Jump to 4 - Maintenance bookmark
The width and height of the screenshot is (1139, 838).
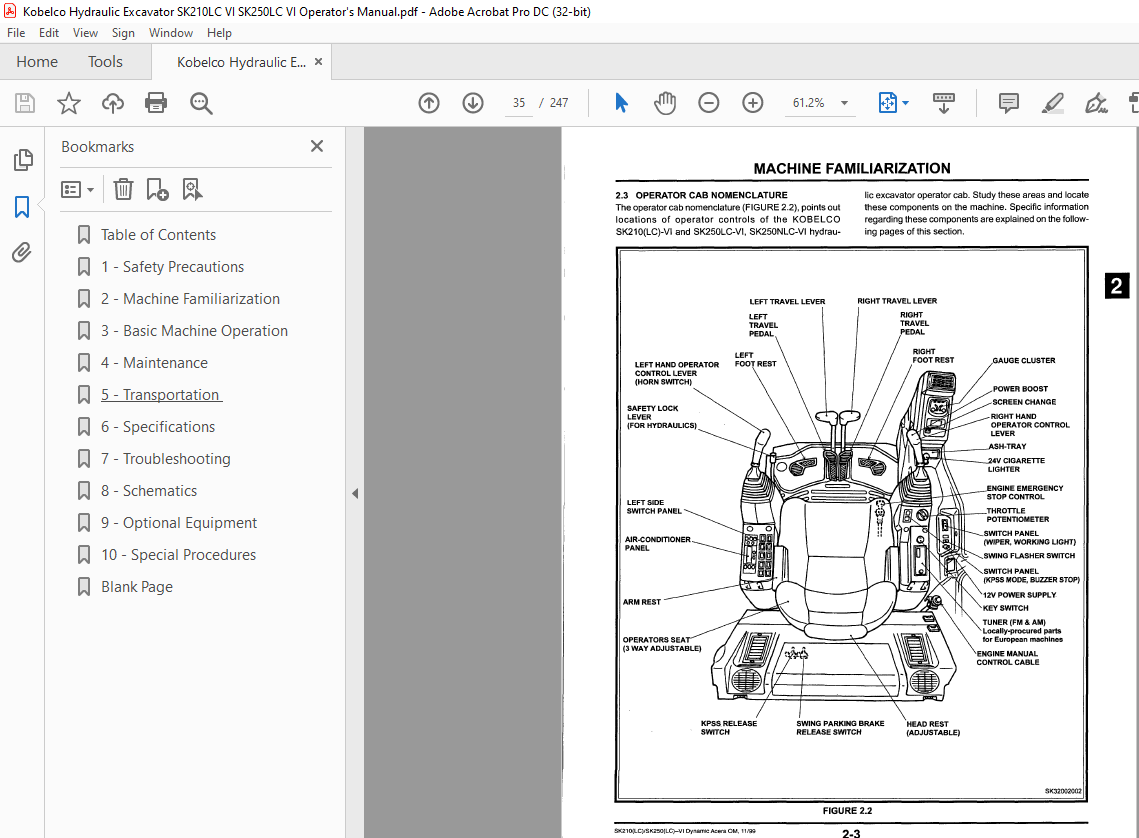click(x=154, y=362)
